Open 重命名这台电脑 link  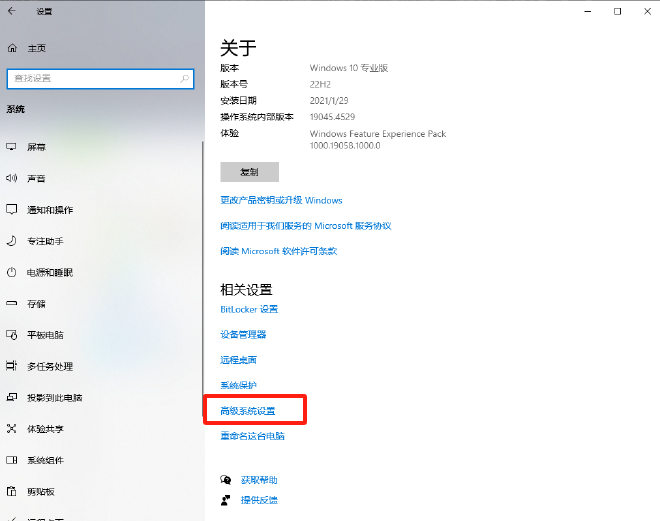coord(252,436)
